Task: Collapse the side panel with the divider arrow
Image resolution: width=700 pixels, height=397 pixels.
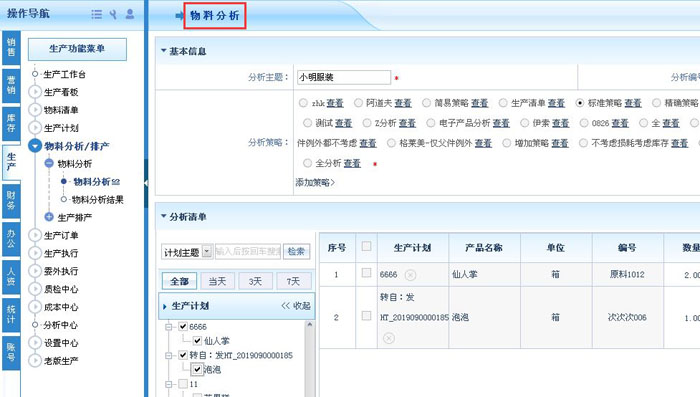Action: 146,183
